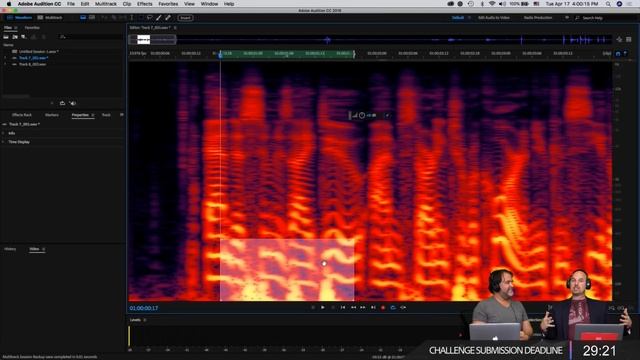Expand the Info section in Properties
Viewport: 640px width, 360px height.
click(3, 133)
